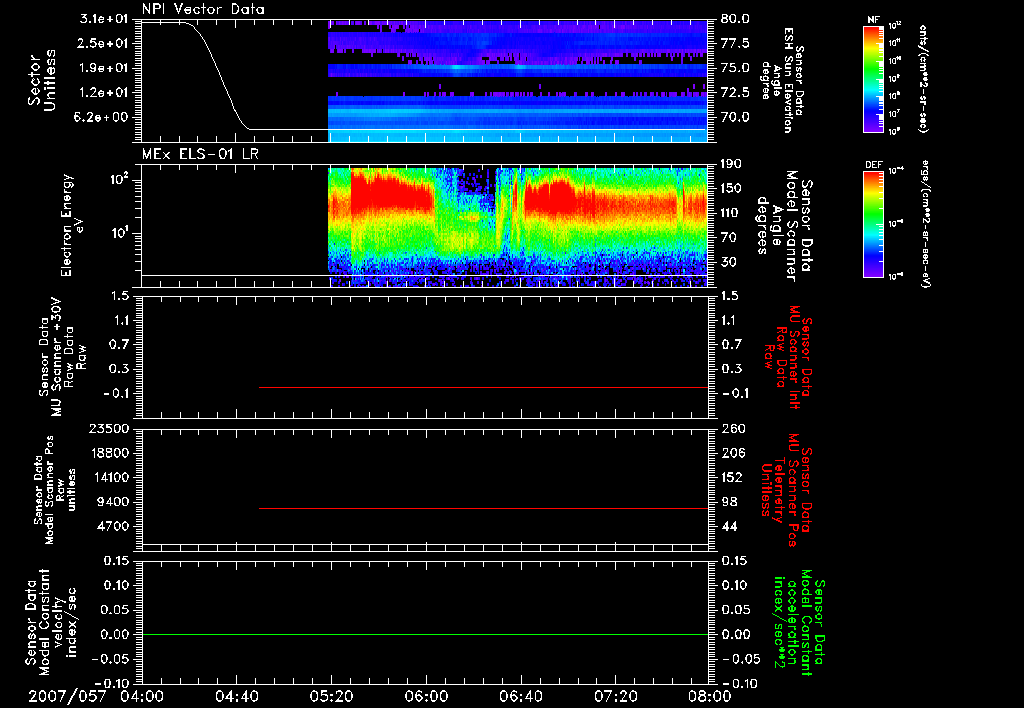Image resolution: width=1024 pixels, height=708 pixels.
Task: Click the '1.2e+01' sector tick value
Action: tap(104, 92)
